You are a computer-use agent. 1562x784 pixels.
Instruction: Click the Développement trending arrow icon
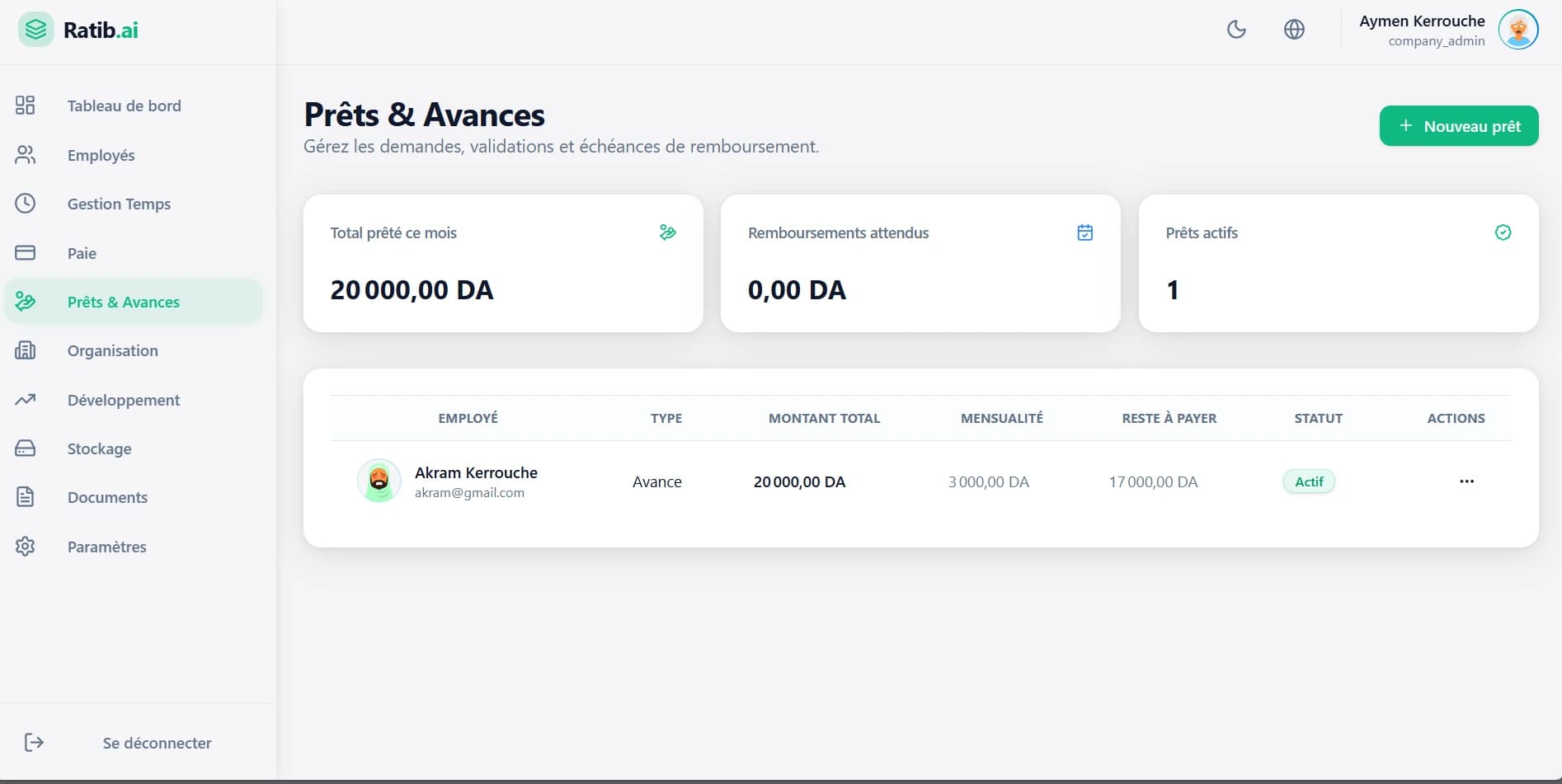pos(26,400)
